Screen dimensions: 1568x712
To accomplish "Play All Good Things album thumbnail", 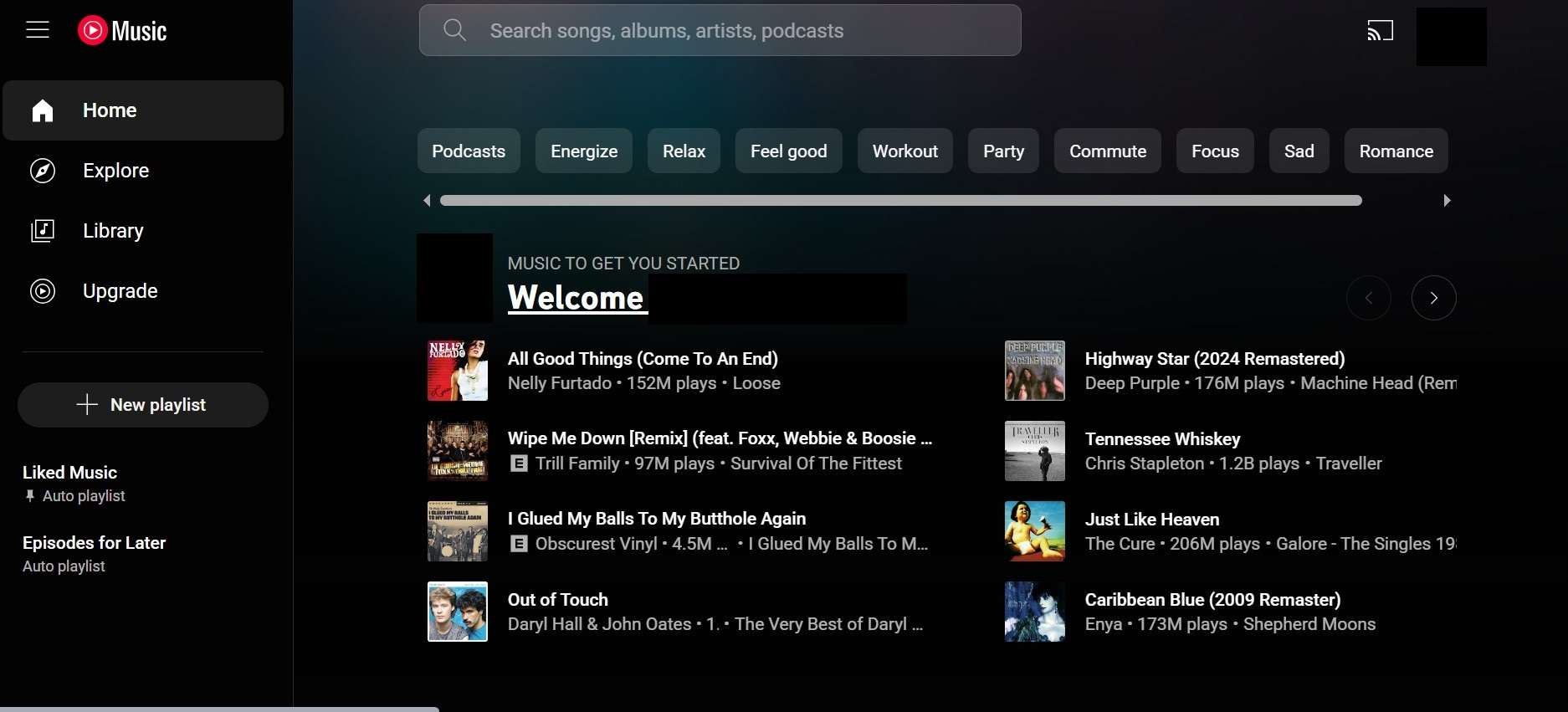I will (458, 371).
